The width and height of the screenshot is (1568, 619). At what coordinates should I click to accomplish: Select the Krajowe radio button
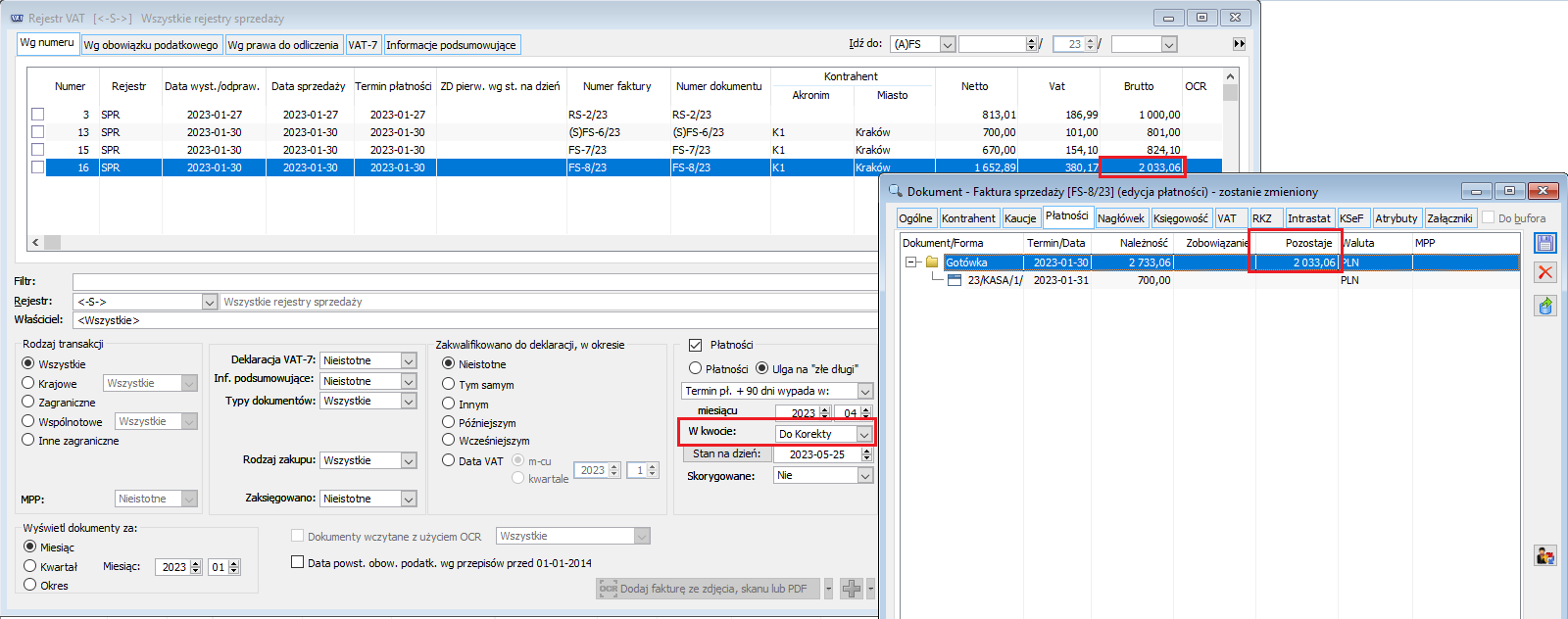click(28, 383)
